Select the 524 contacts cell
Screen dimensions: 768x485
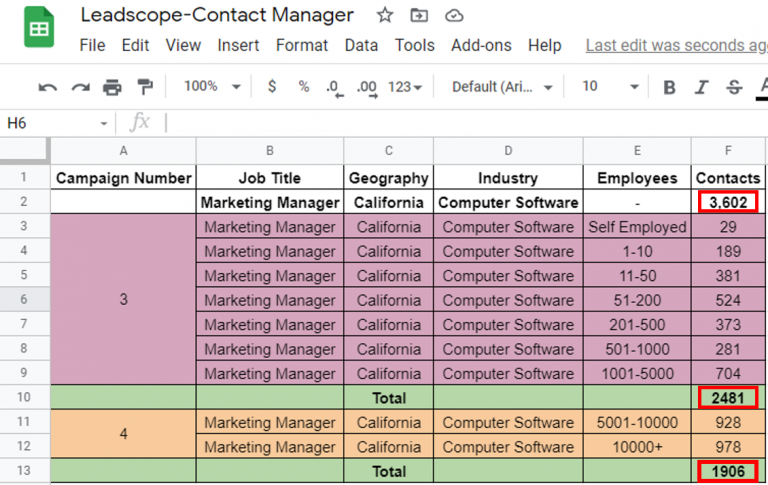pyautogui.click(x=728, y=299)
